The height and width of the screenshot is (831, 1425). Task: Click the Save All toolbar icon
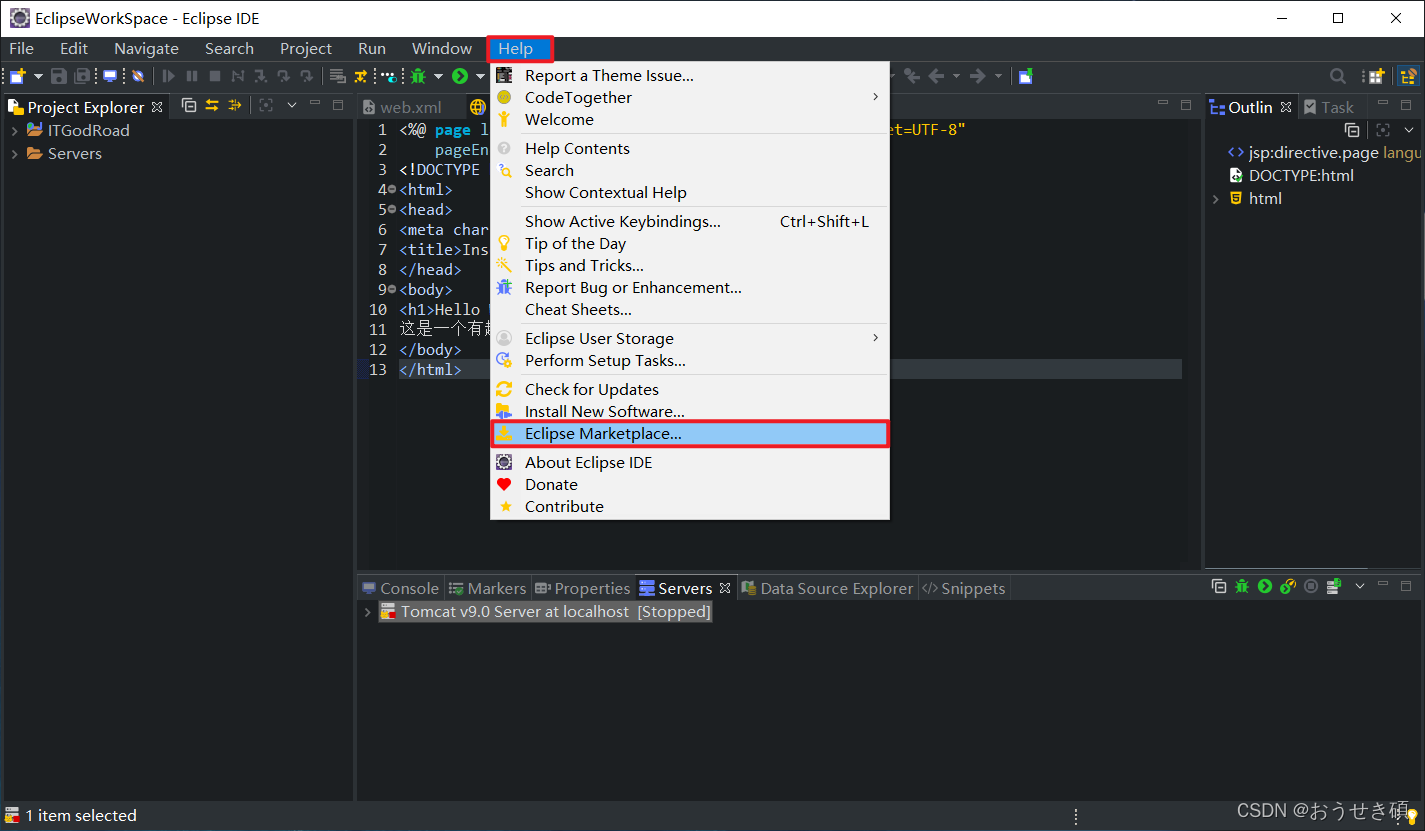tap(83, 76)
